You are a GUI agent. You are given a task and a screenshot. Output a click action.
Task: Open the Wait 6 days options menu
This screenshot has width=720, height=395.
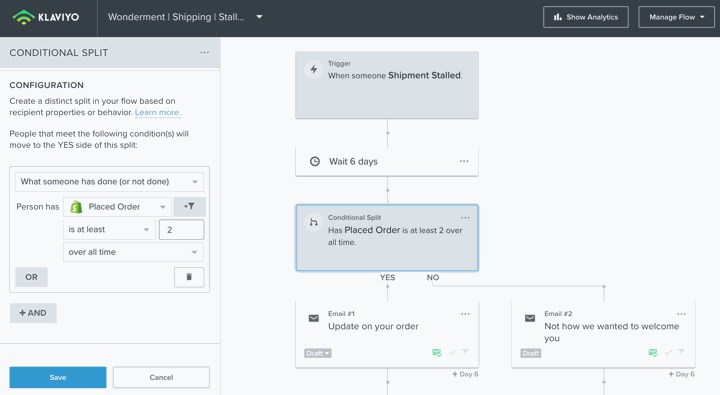pyautogui.click(x=464, y=161)
